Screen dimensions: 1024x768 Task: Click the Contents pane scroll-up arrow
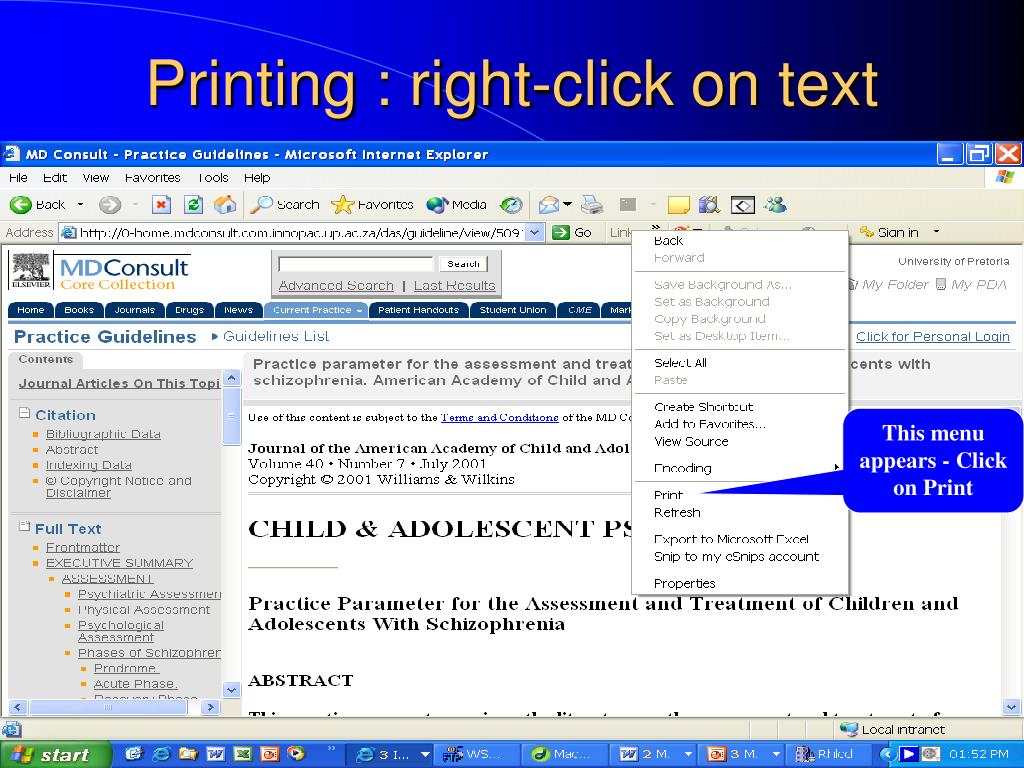[231, 377]
